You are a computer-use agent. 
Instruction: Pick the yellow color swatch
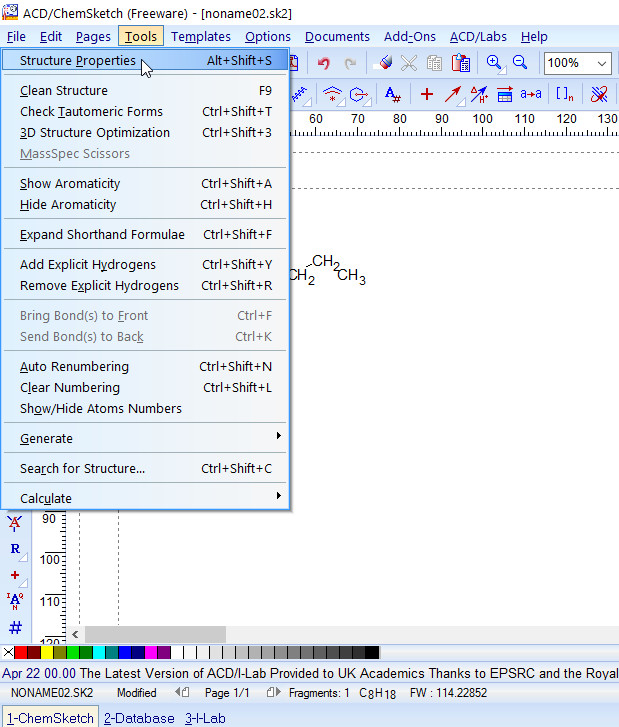[x=47, y=652]
